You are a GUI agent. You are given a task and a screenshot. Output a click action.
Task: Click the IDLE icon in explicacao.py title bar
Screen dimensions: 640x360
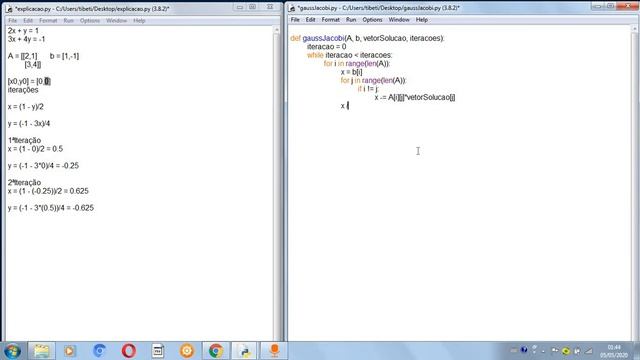point(9,8)
